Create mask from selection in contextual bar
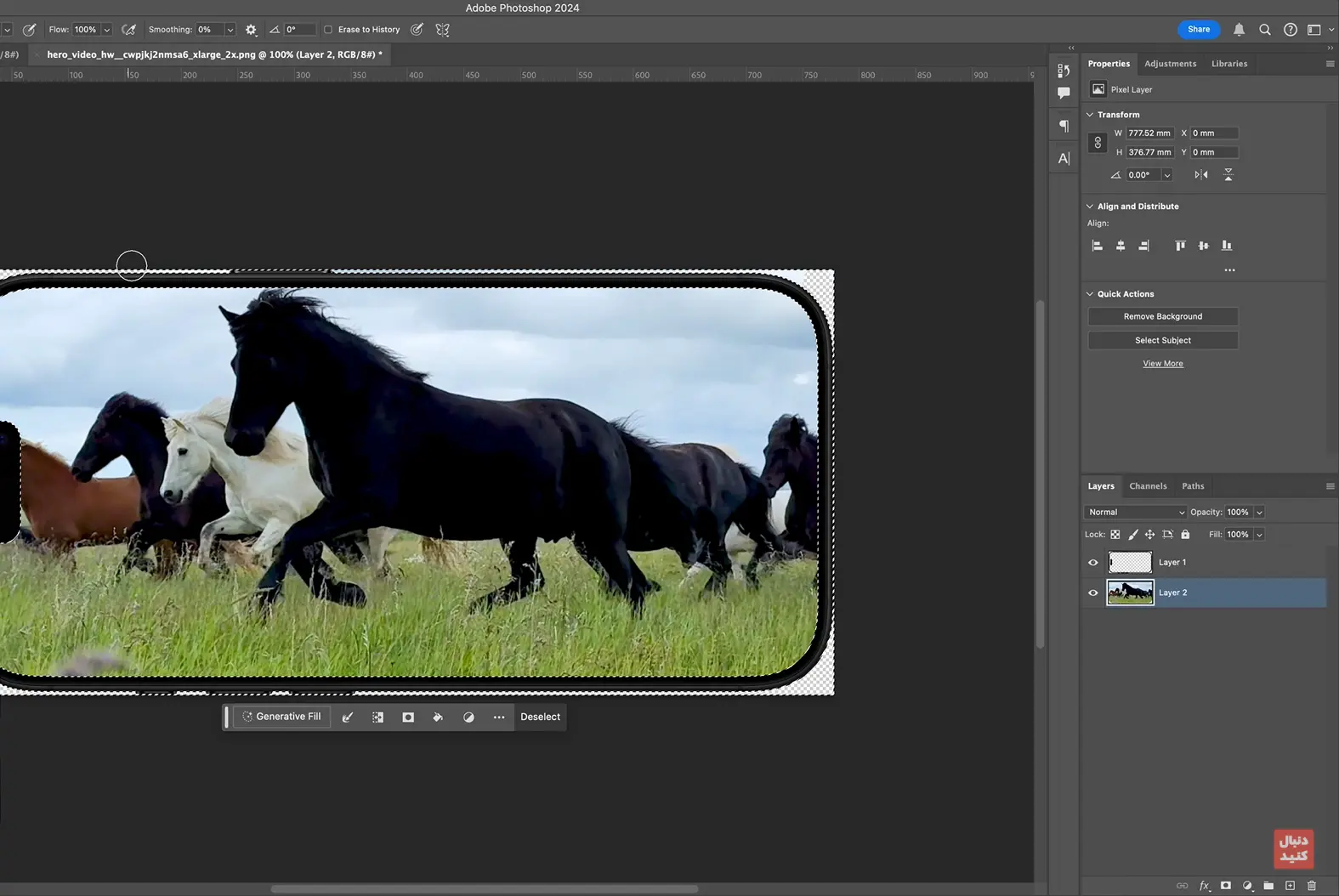The width and height of the screenshot is (1339, 896). click(408, 717)
